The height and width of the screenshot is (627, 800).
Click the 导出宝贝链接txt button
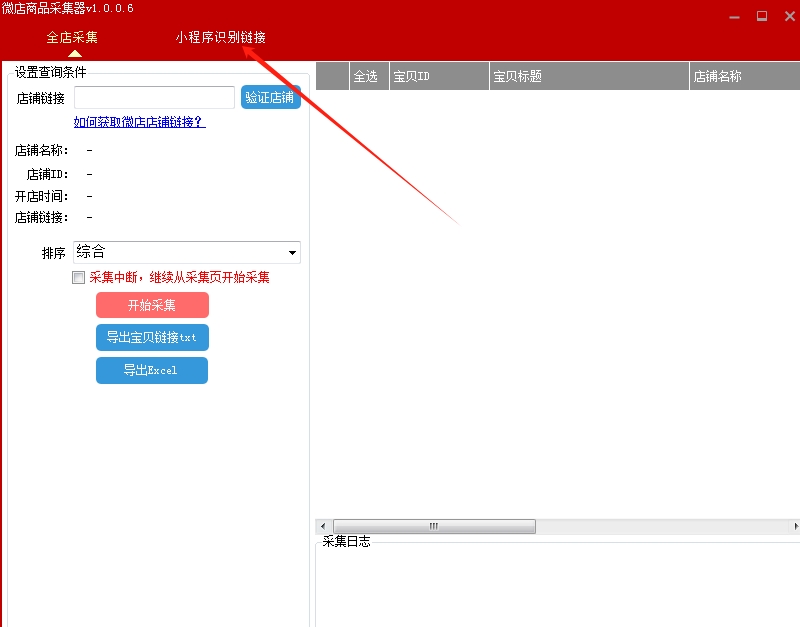coord(152,337)
